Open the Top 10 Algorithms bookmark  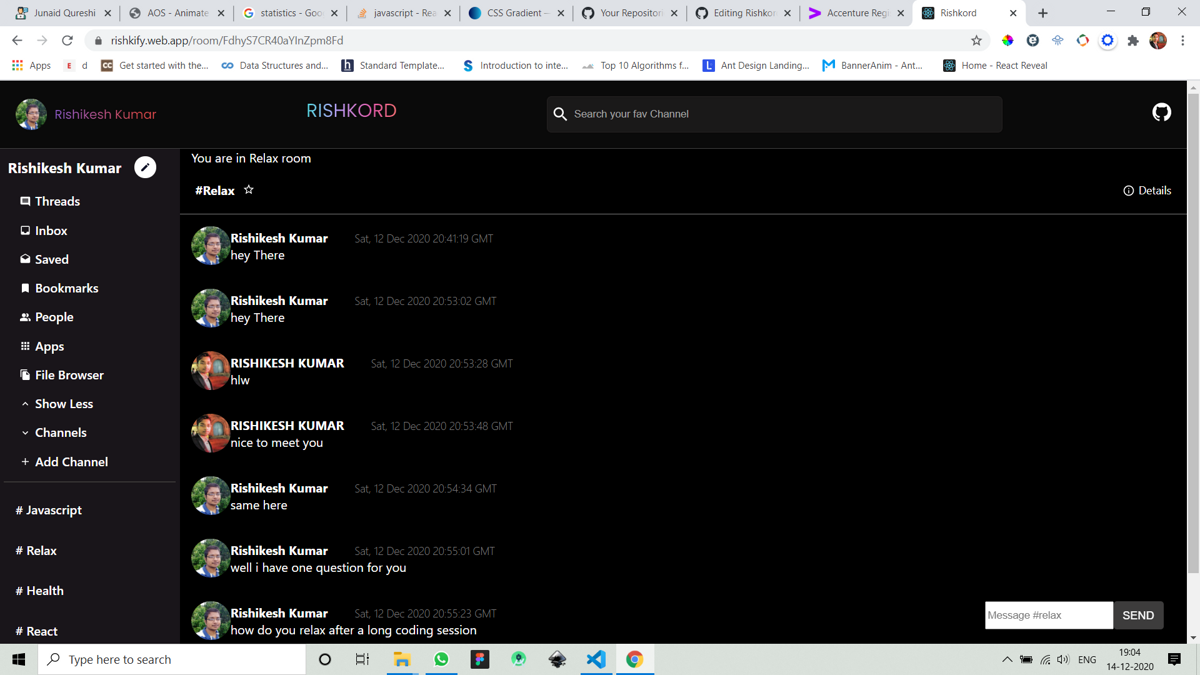click(635, 65)
